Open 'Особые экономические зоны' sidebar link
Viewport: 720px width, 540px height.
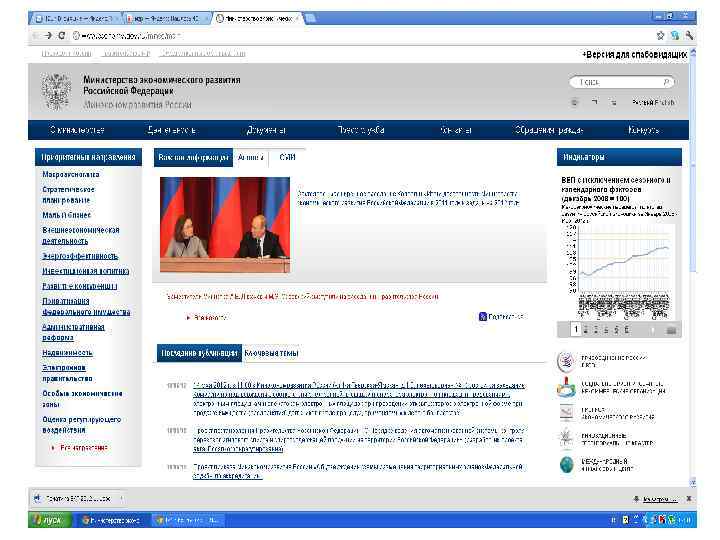click(x=82, y=399)
